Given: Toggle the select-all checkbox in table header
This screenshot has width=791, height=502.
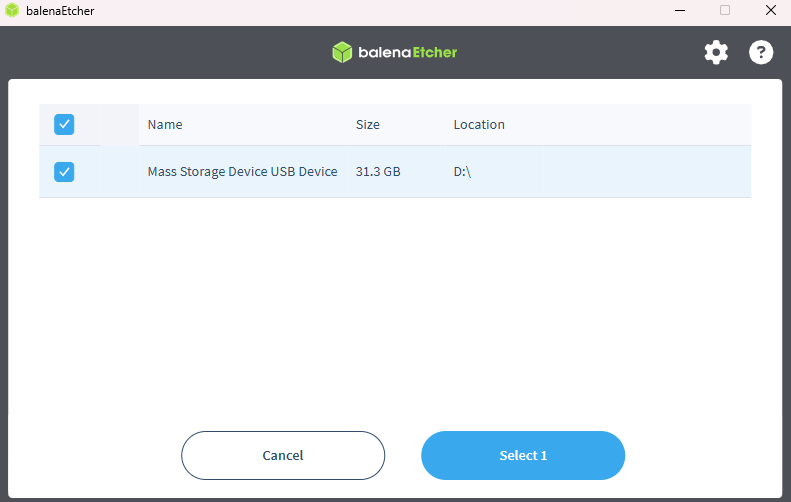Looking at the screenshot, I should (64, 125).
